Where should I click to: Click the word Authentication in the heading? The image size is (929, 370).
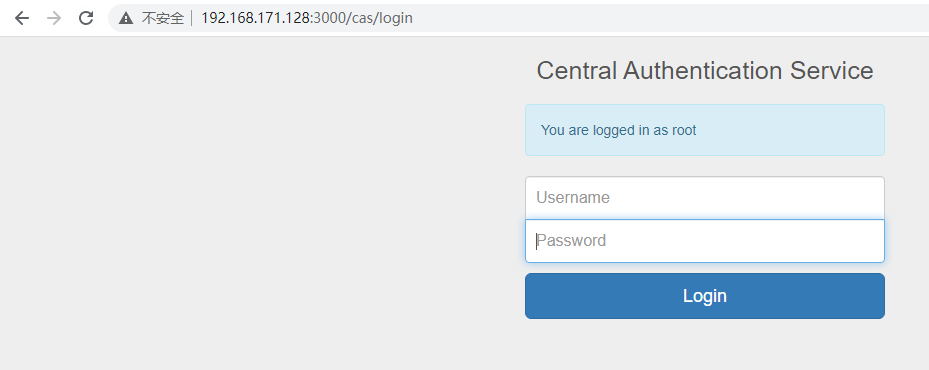pyautogui.click(x=703, y=71)
